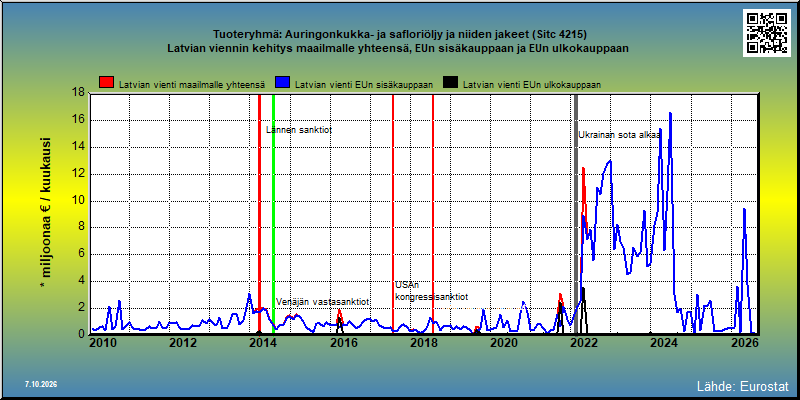Click the chart title line with 'Sitc 4215'

click(x=399, y=35)
